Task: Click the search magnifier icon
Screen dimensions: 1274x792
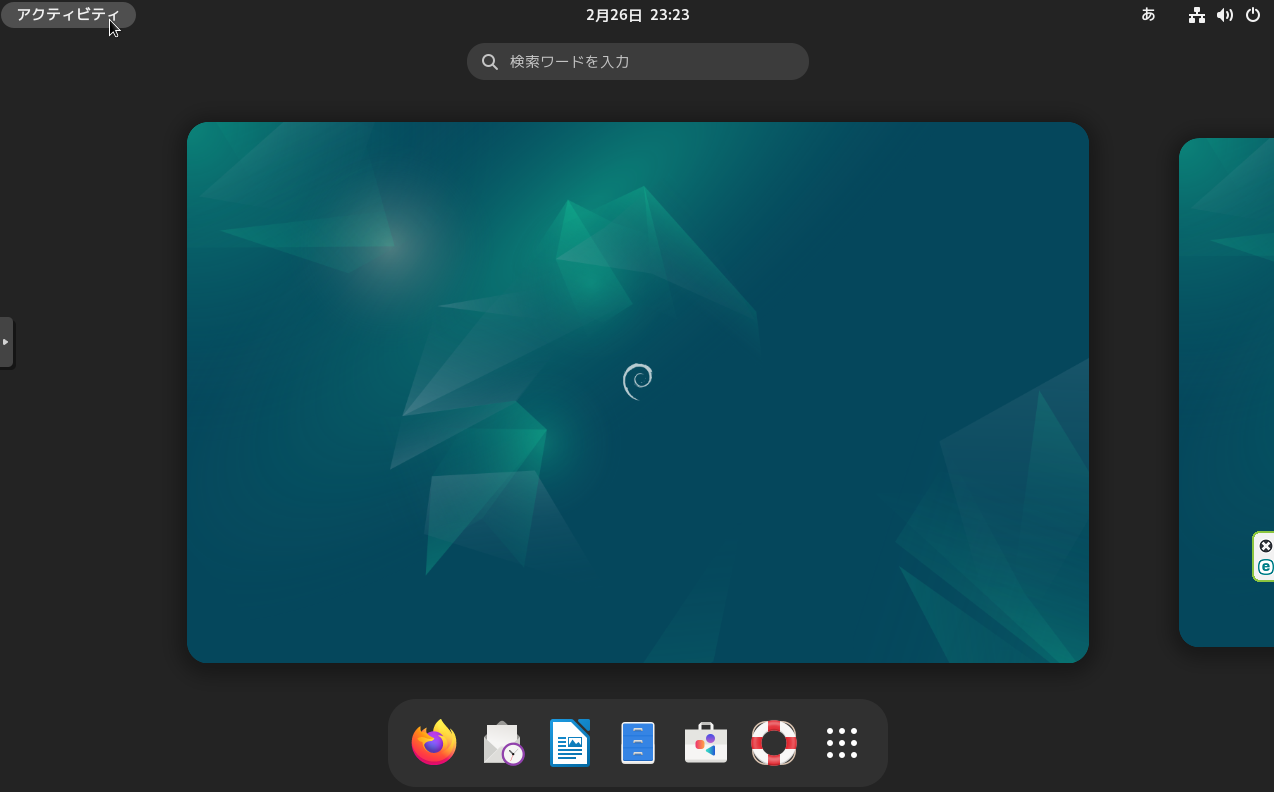Action: pyautogui.click(x=490, y=62)
